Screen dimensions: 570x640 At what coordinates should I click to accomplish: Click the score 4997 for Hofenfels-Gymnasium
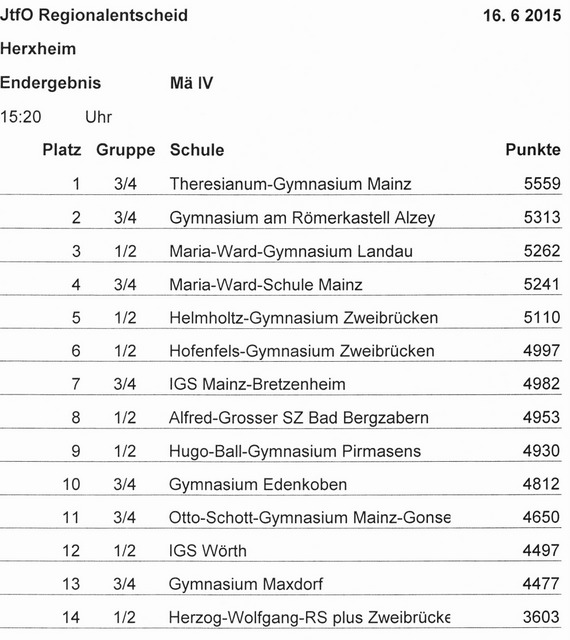[x=541, y=350]
